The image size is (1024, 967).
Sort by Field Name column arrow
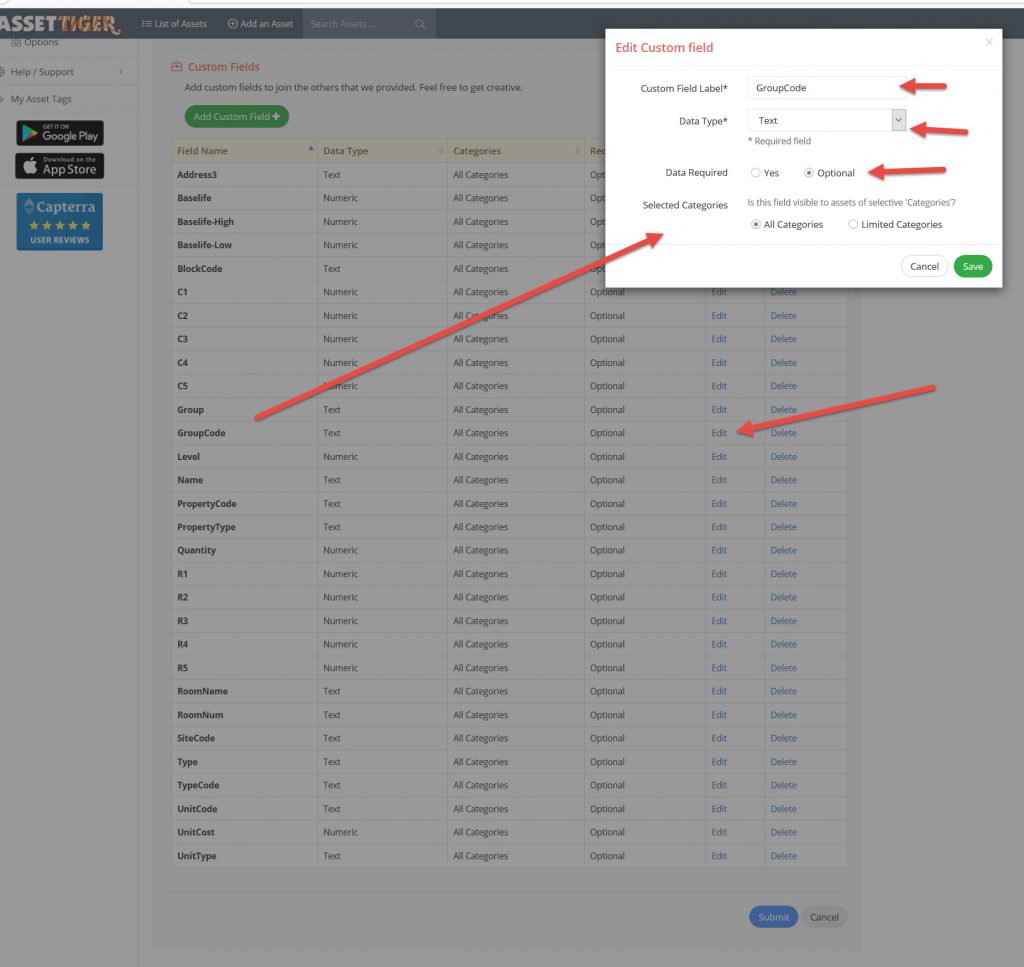(310, 150)
